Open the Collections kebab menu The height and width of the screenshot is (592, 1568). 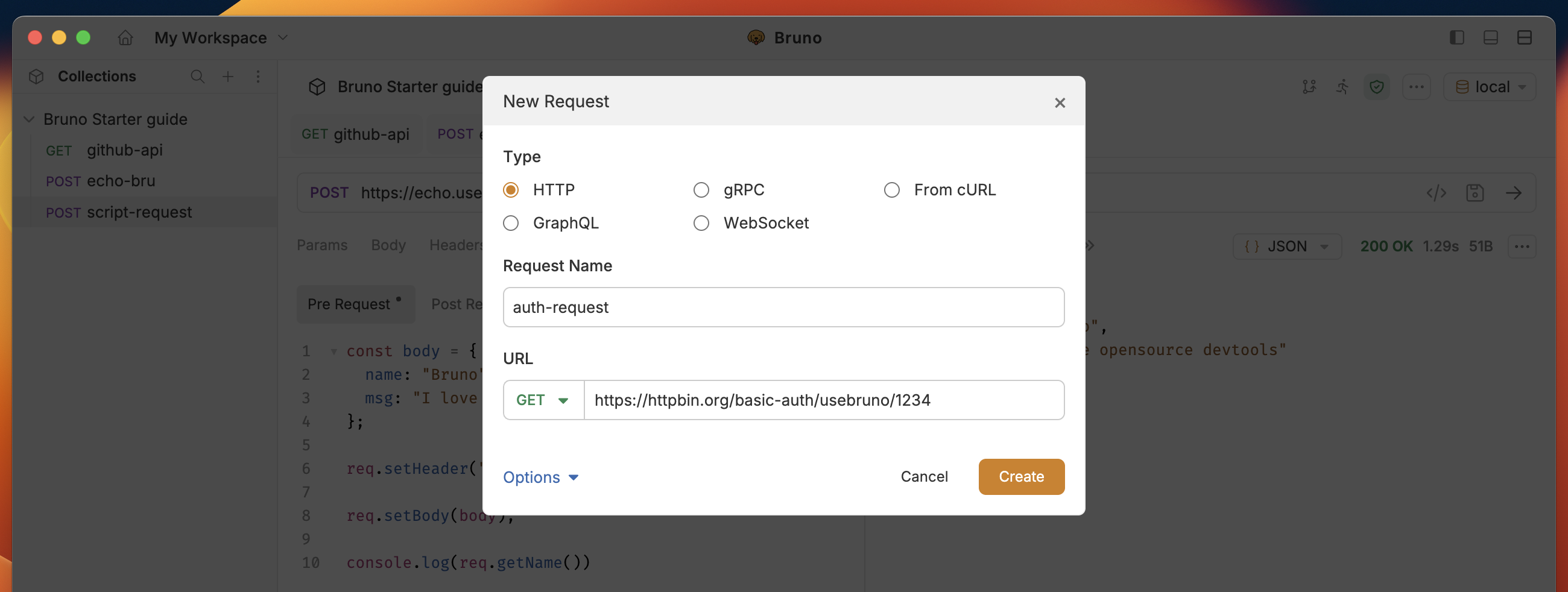tap(258, 77)
